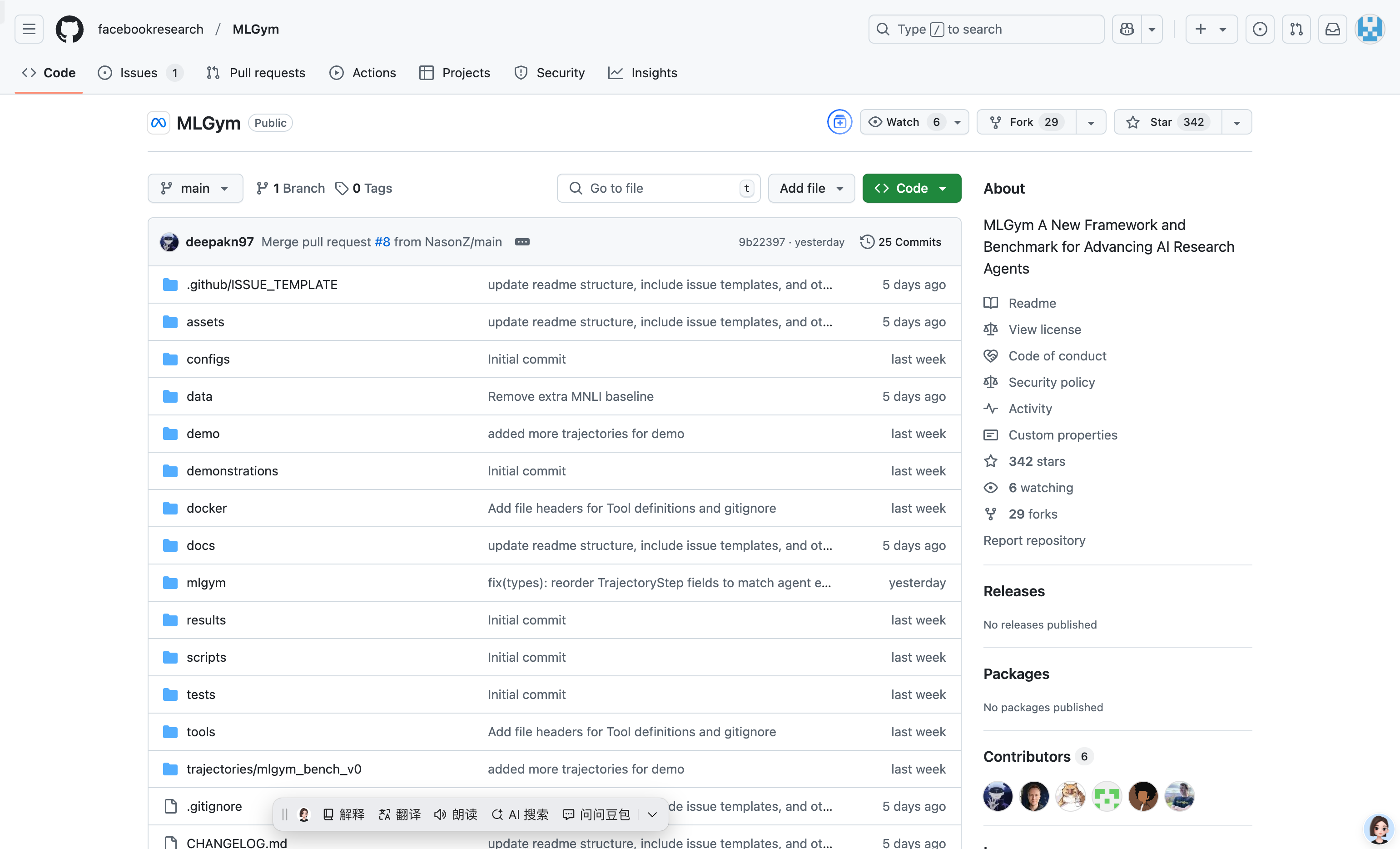This screenshot has width=1400, height=849.
Task: Open the notifications inbox icon
Action: (1332, 29)
